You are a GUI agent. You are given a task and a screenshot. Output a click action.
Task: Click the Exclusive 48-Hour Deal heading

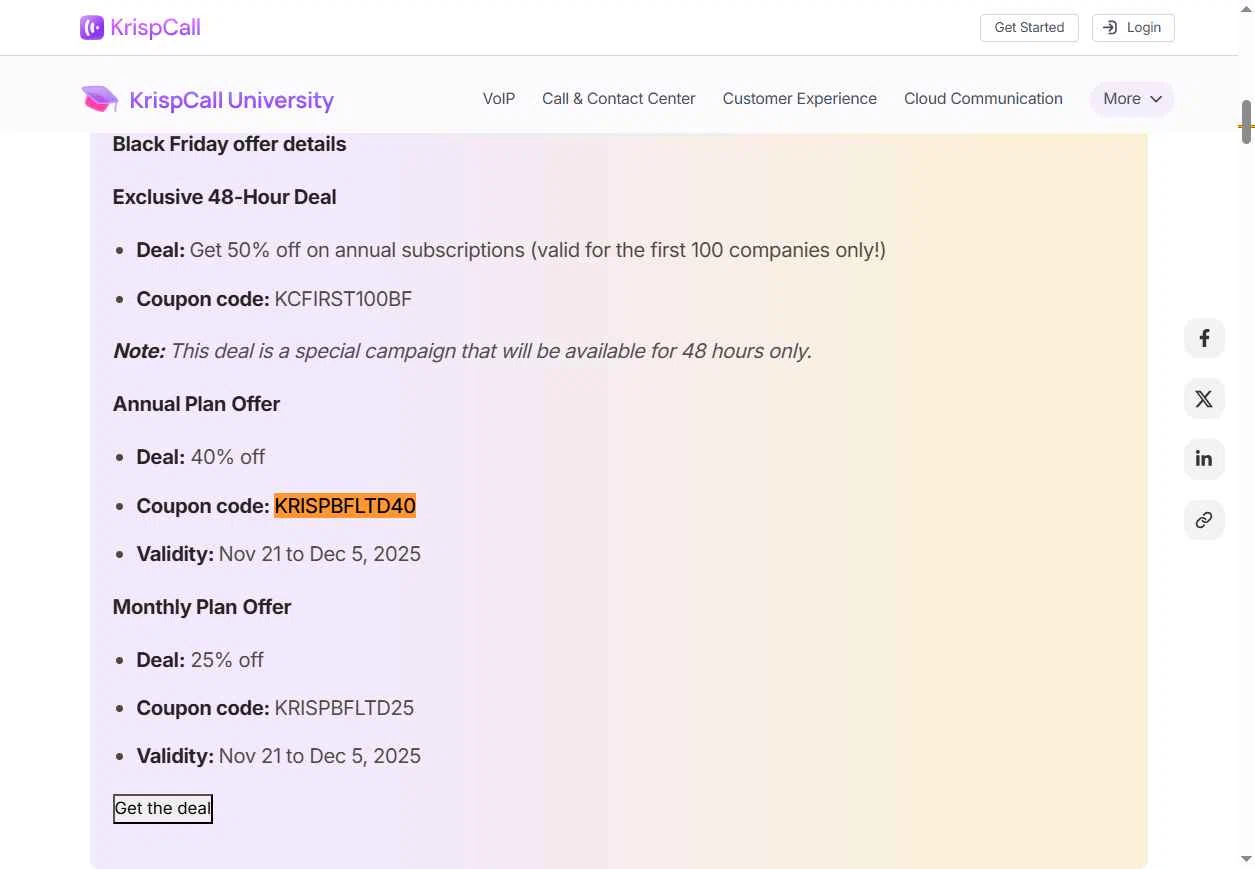point(224,197)
